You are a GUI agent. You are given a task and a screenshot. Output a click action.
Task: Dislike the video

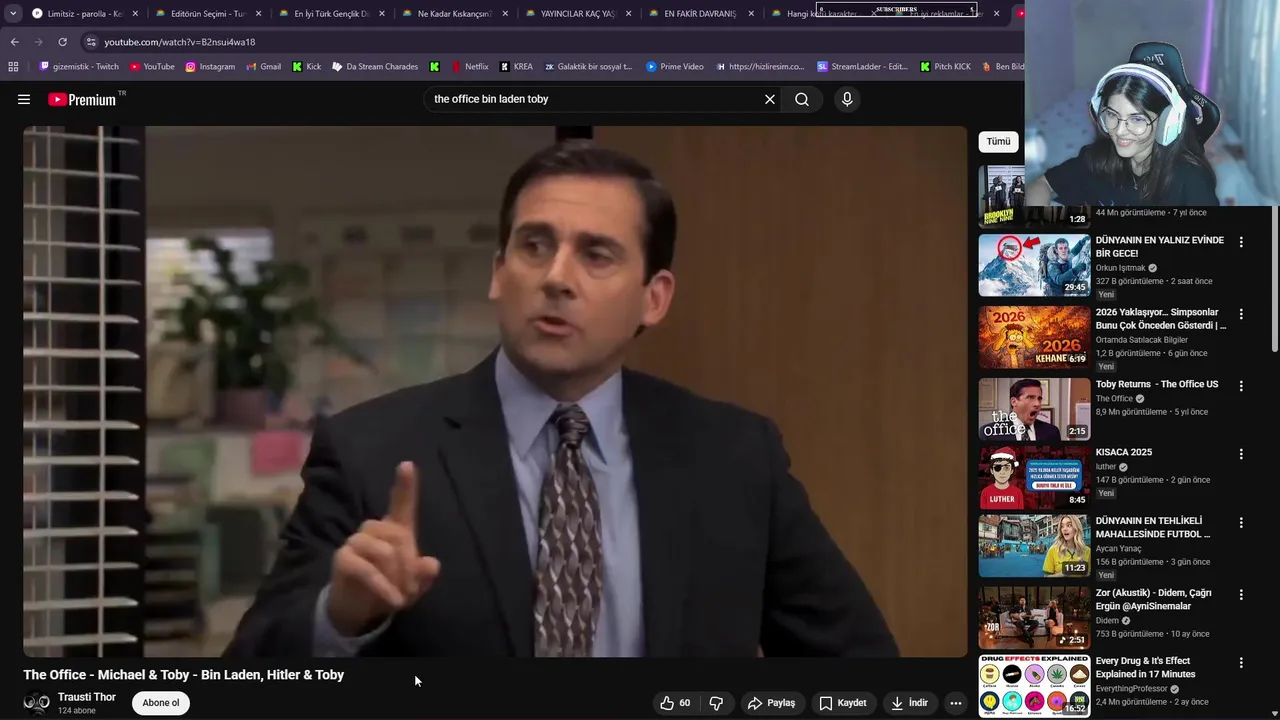click(716, 703)
